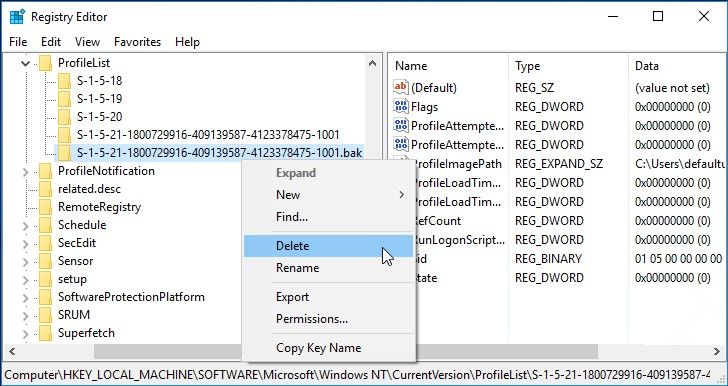Expand the ProfileNotification key

click(x=25, y=172)
